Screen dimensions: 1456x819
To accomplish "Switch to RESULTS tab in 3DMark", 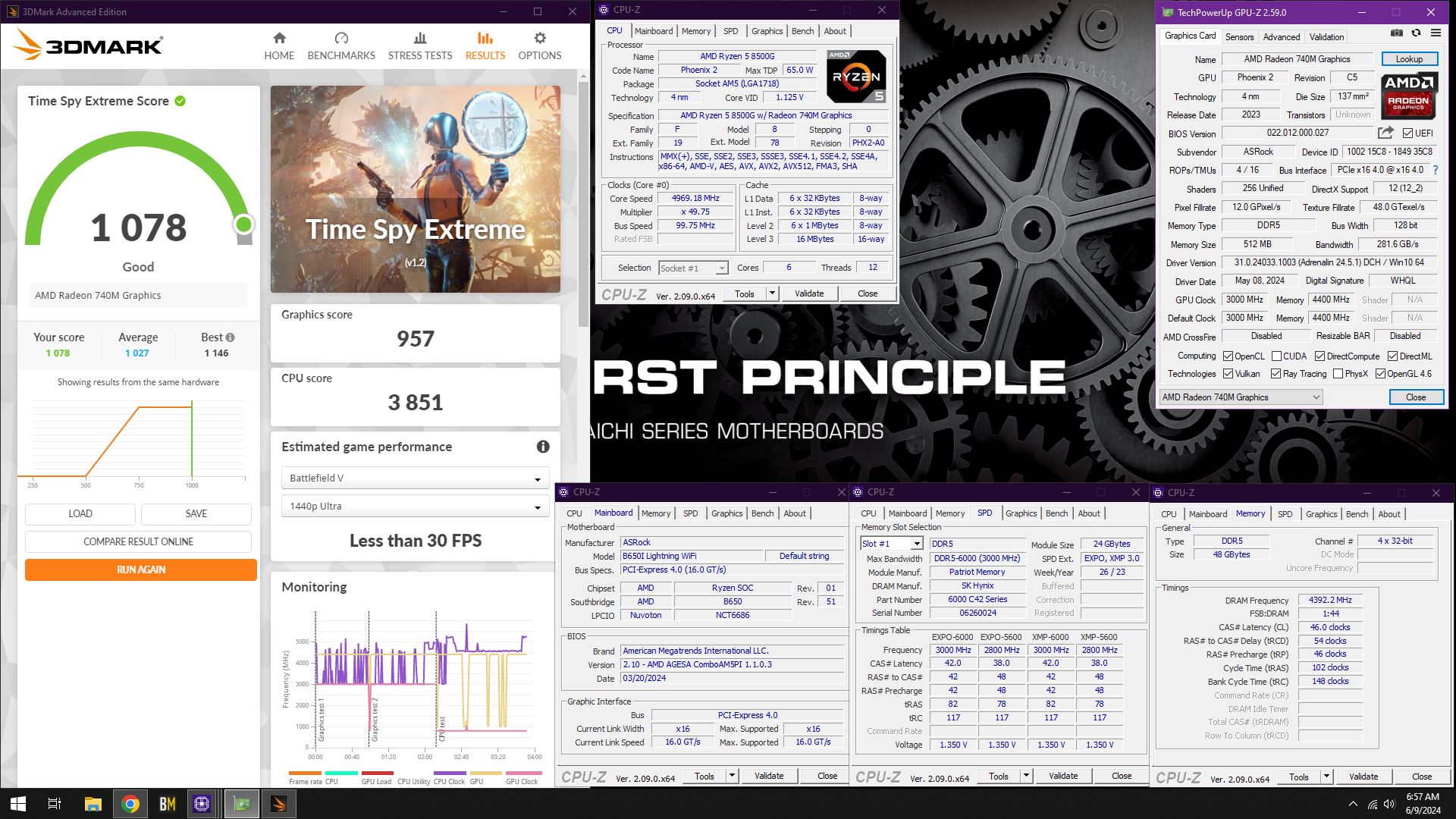I will (485, 46).
